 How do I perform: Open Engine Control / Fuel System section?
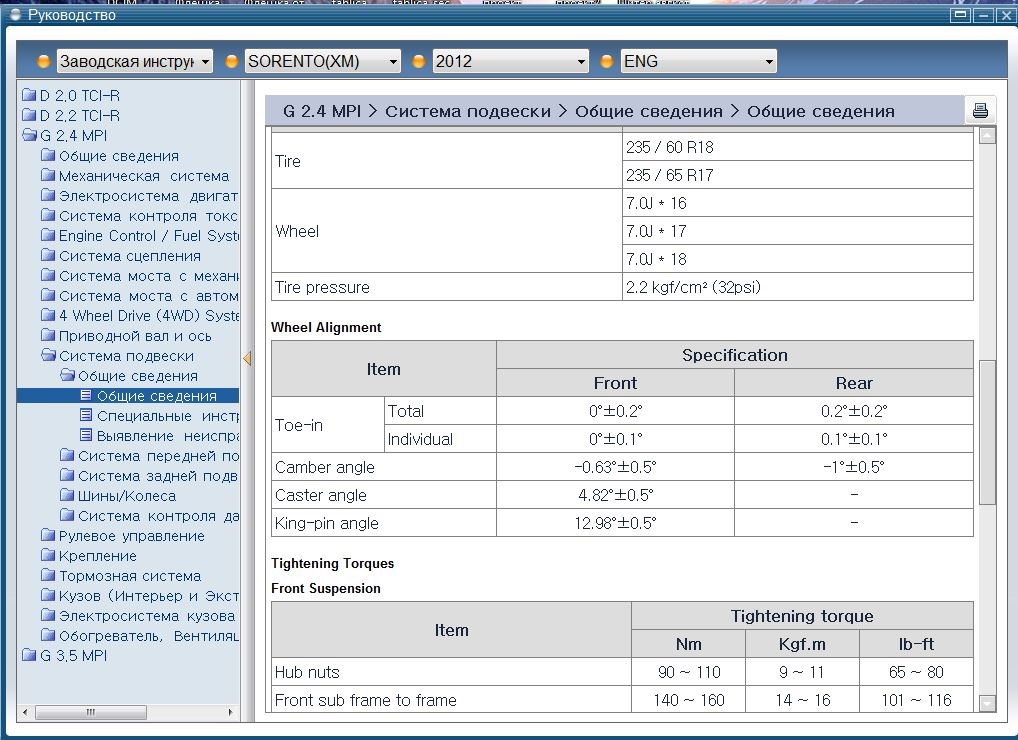tap(148, 236)
